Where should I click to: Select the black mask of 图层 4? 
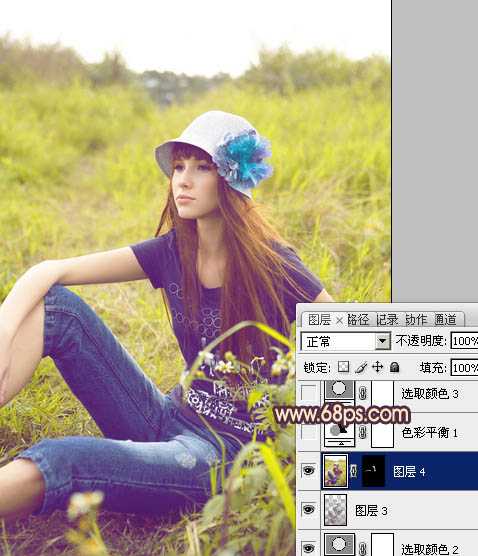click(373, 471)
